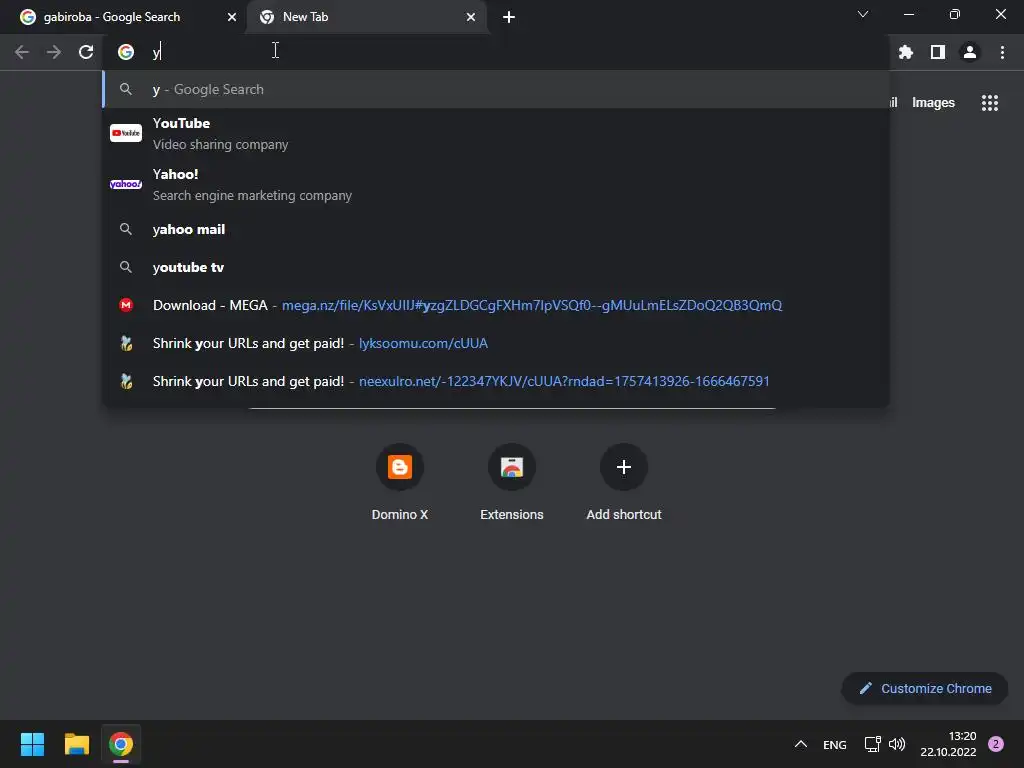Click the MEGA red favicon
This screenshot has height=768, width=1024.
126,305
